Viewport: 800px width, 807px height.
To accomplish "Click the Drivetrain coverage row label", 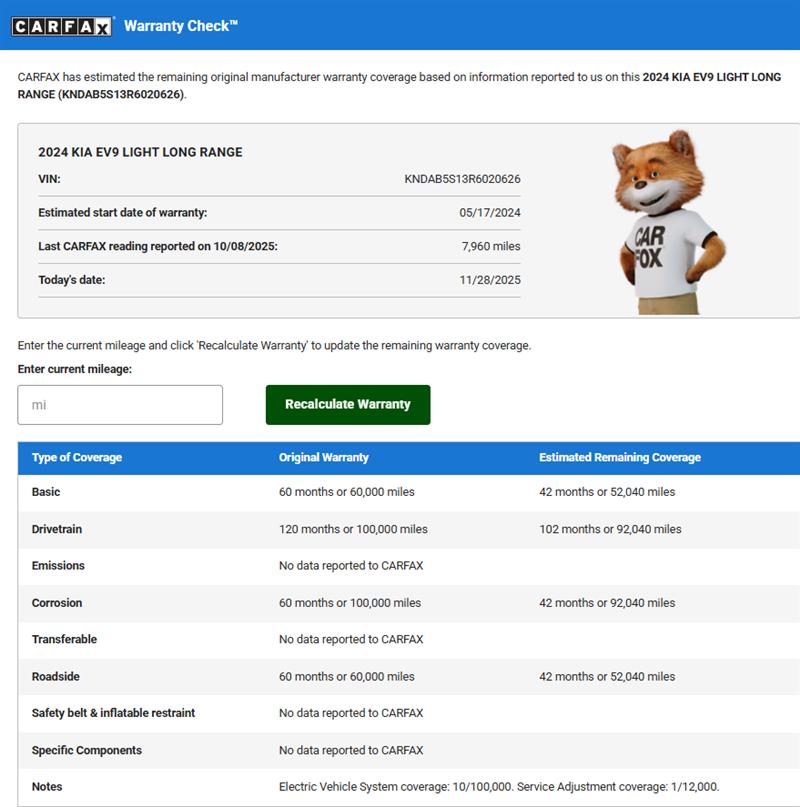I will click(58, 529).
